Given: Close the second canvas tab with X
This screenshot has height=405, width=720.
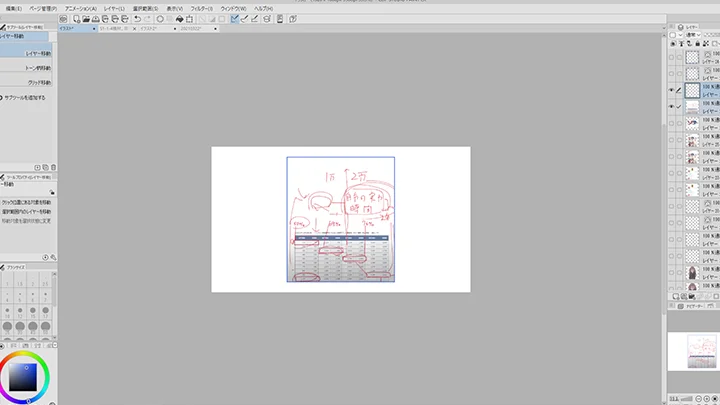Looking at the screenshot, I should pos(134,29).
